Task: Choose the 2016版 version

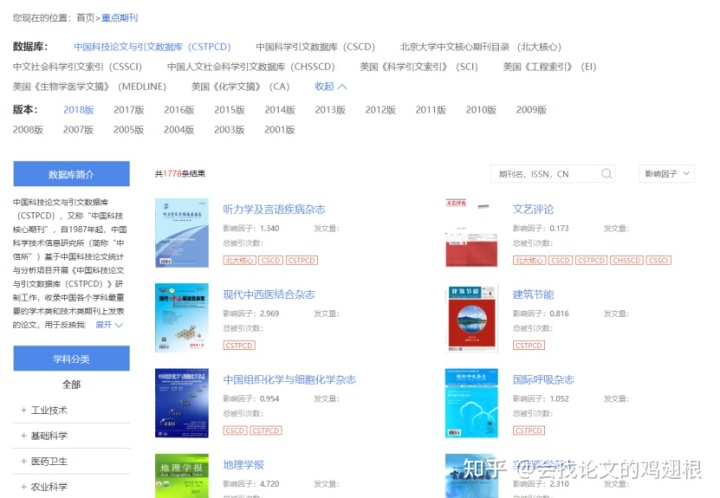Action: click(179, 110)
